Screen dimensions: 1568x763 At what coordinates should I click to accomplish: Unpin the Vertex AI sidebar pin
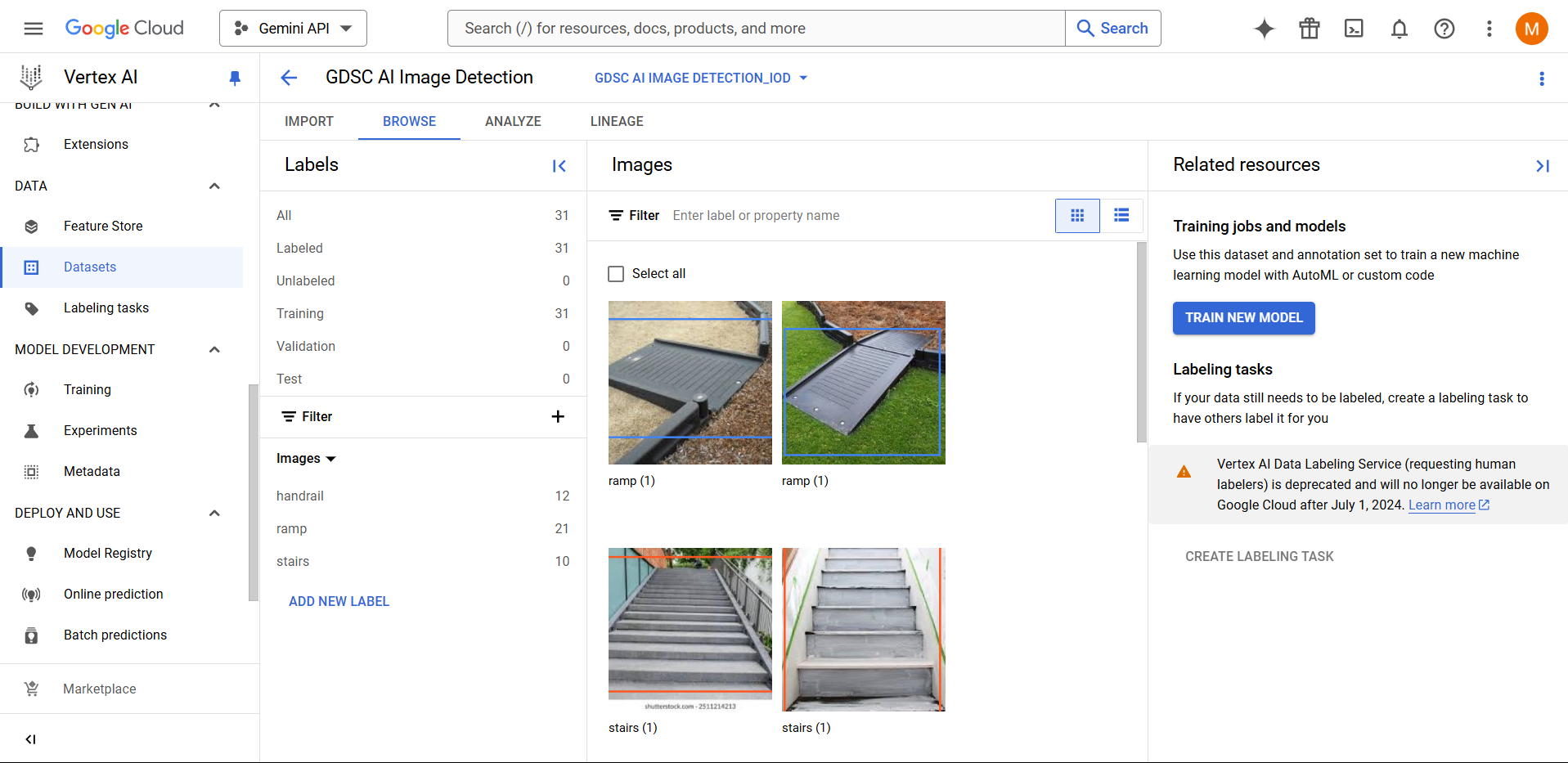point(235,78)
